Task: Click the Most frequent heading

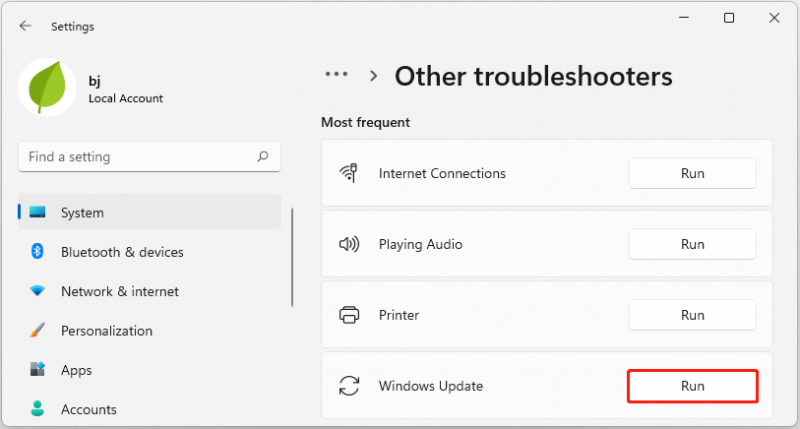Action: point(365,122)
